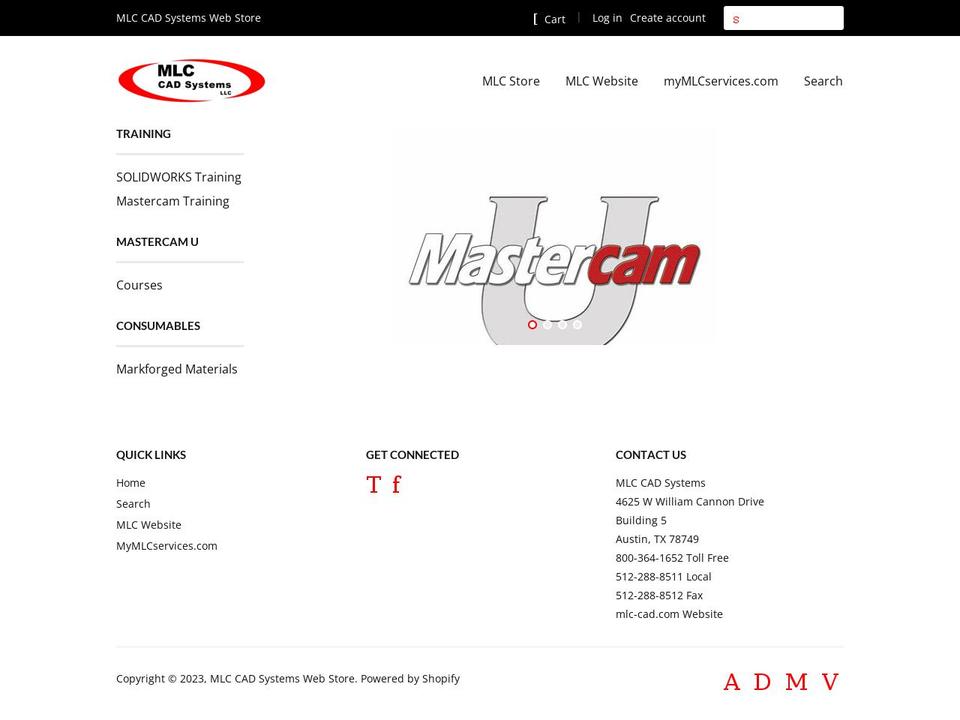Image resolution: width=960 pixels, height=720 pixels.
Task: Open Facebook icon under Get Connected
Action: (396, 485)
